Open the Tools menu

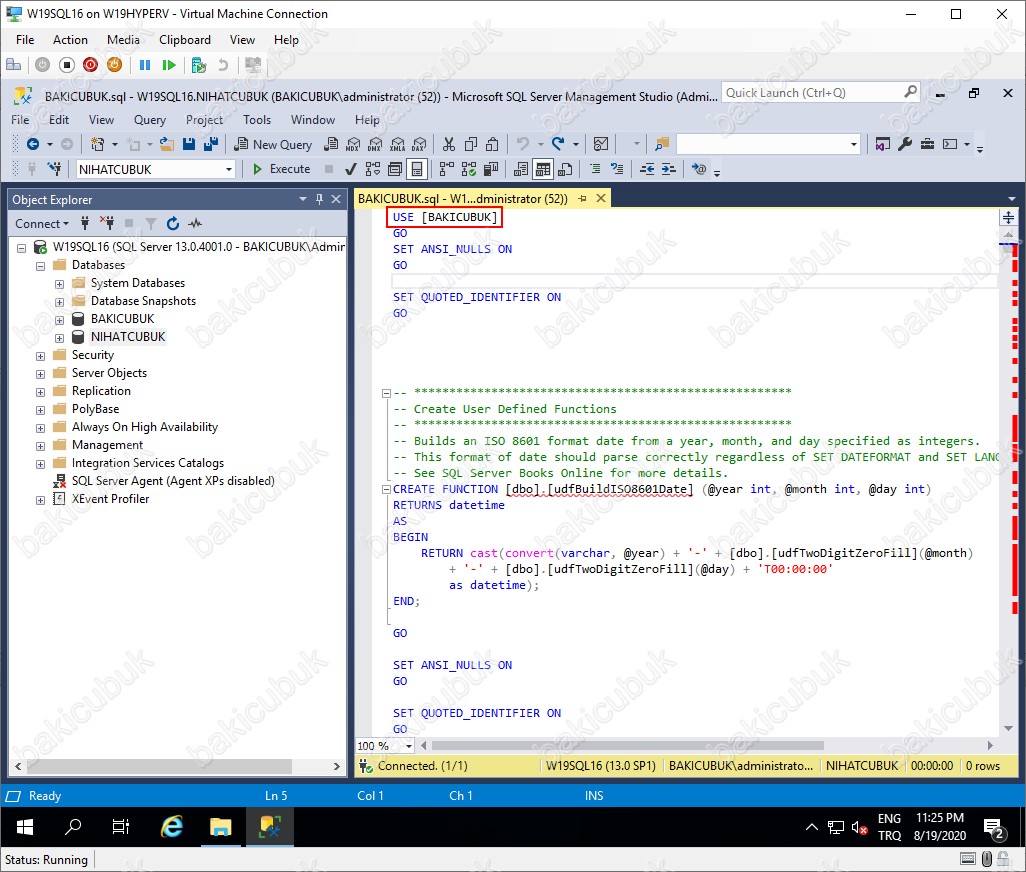(x=257, y=120)
